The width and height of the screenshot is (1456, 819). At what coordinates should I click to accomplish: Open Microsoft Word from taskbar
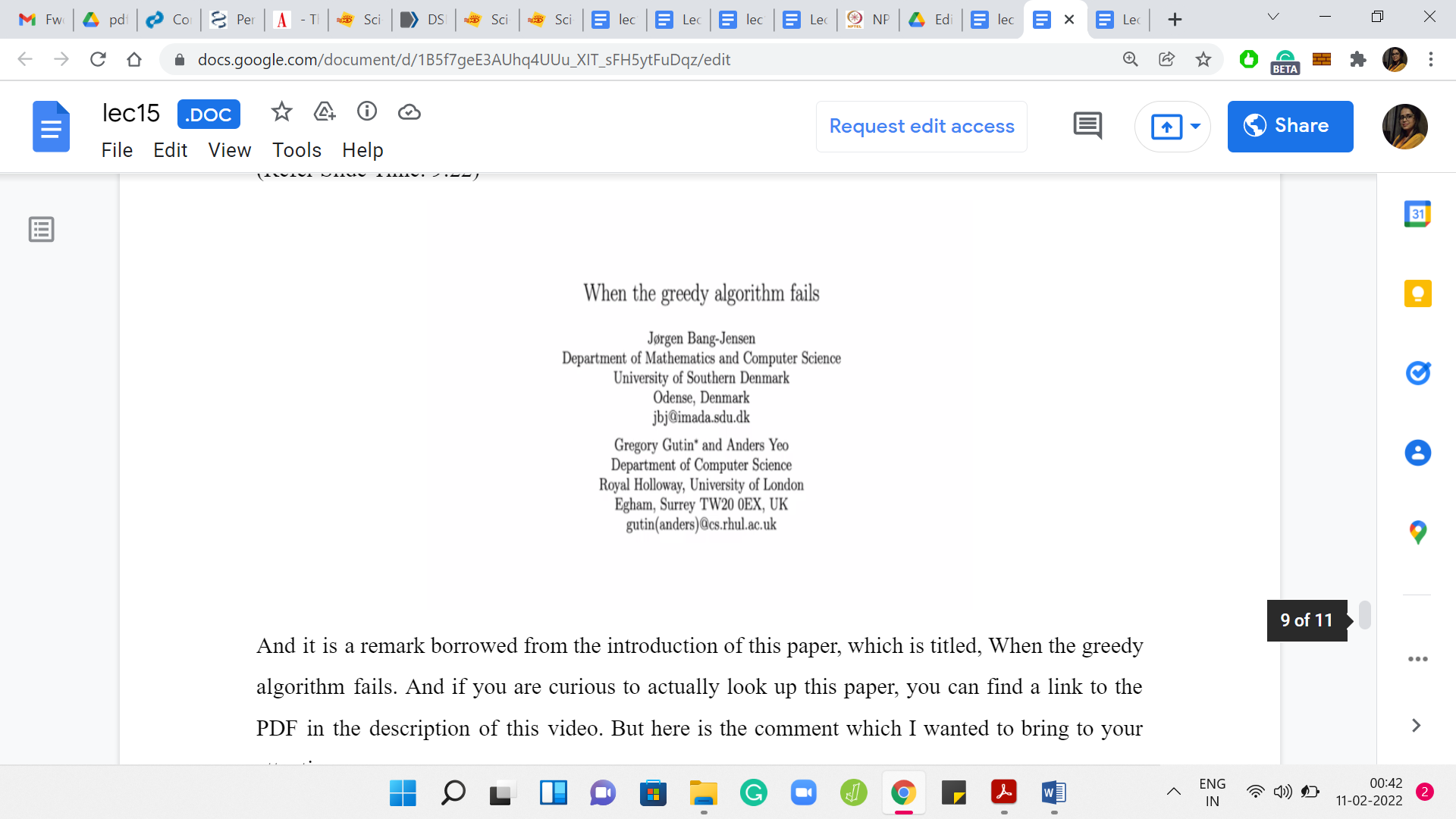click(1053, 793)
